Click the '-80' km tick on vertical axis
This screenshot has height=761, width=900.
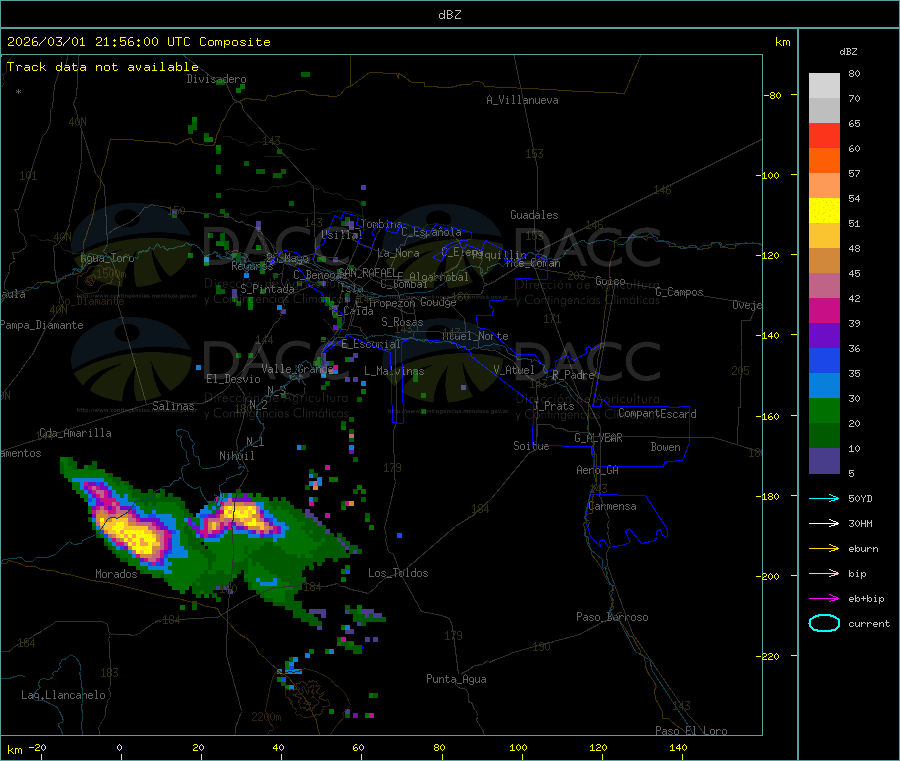pyautogui.click(x=773, y=95)
